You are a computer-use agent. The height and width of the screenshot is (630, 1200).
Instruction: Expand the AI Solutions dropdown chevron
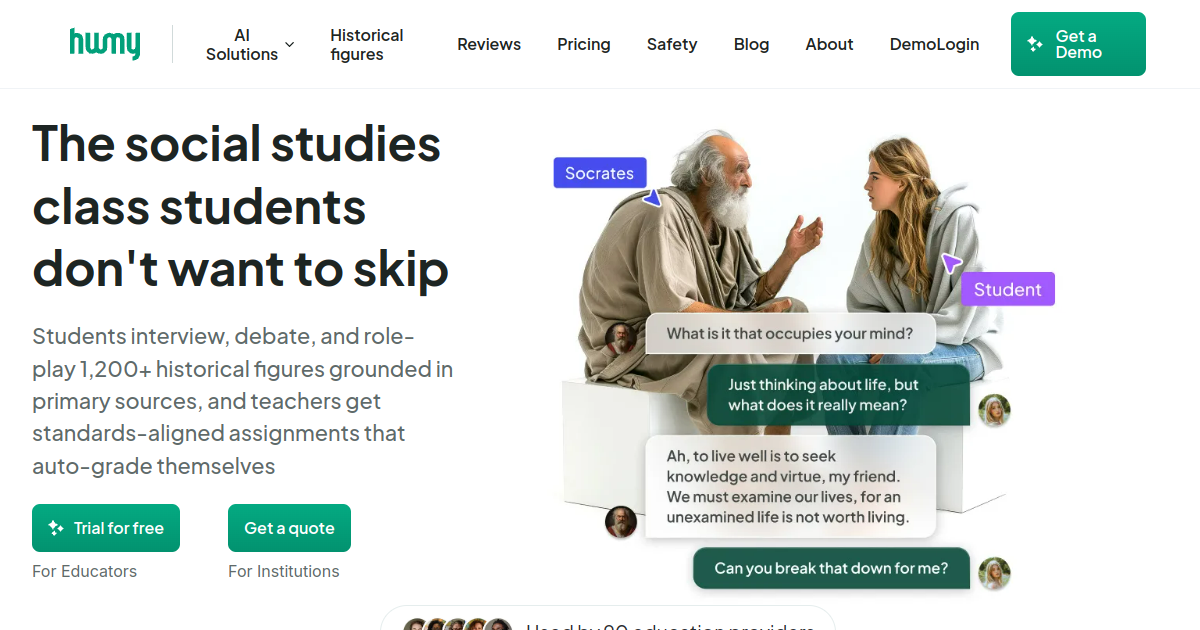(x=289, y=45)
